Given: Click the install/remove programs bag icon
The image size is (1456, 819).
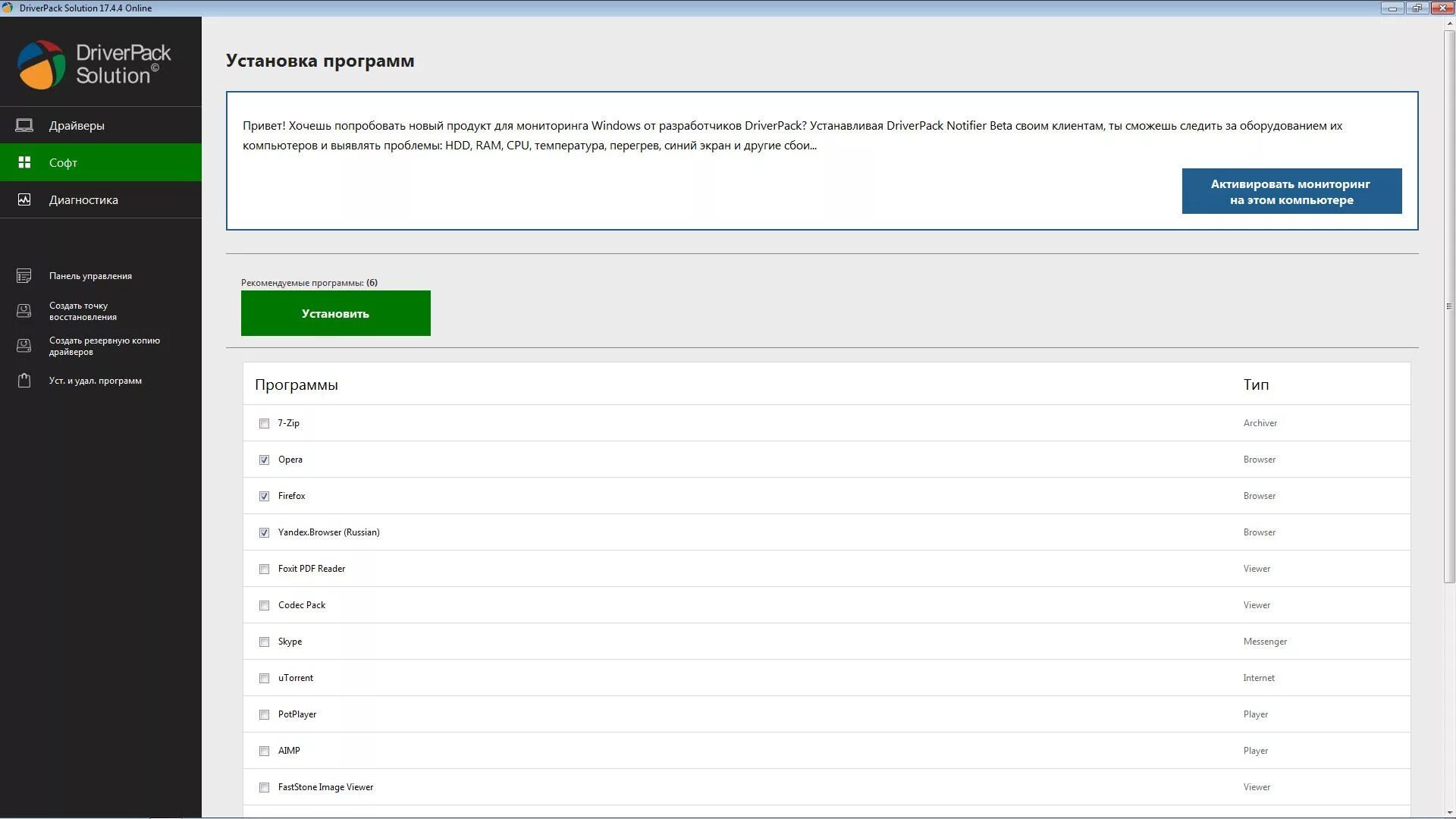Looking at the screenshot, I should pyautogui.click(x=24, y=381).
